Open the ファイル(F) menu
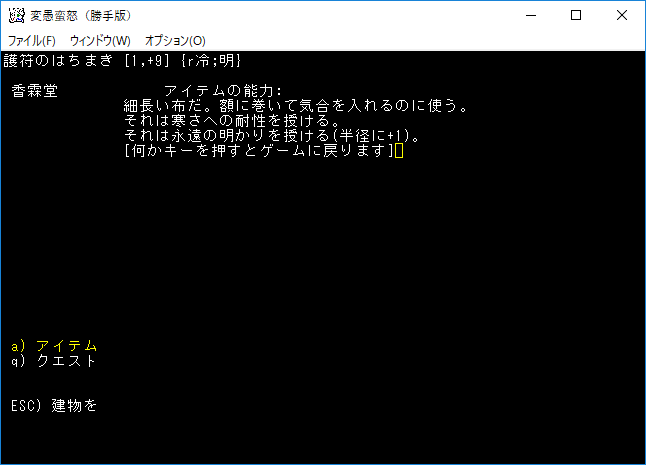This screenshot has height=465, width=646. pos(31,41)
